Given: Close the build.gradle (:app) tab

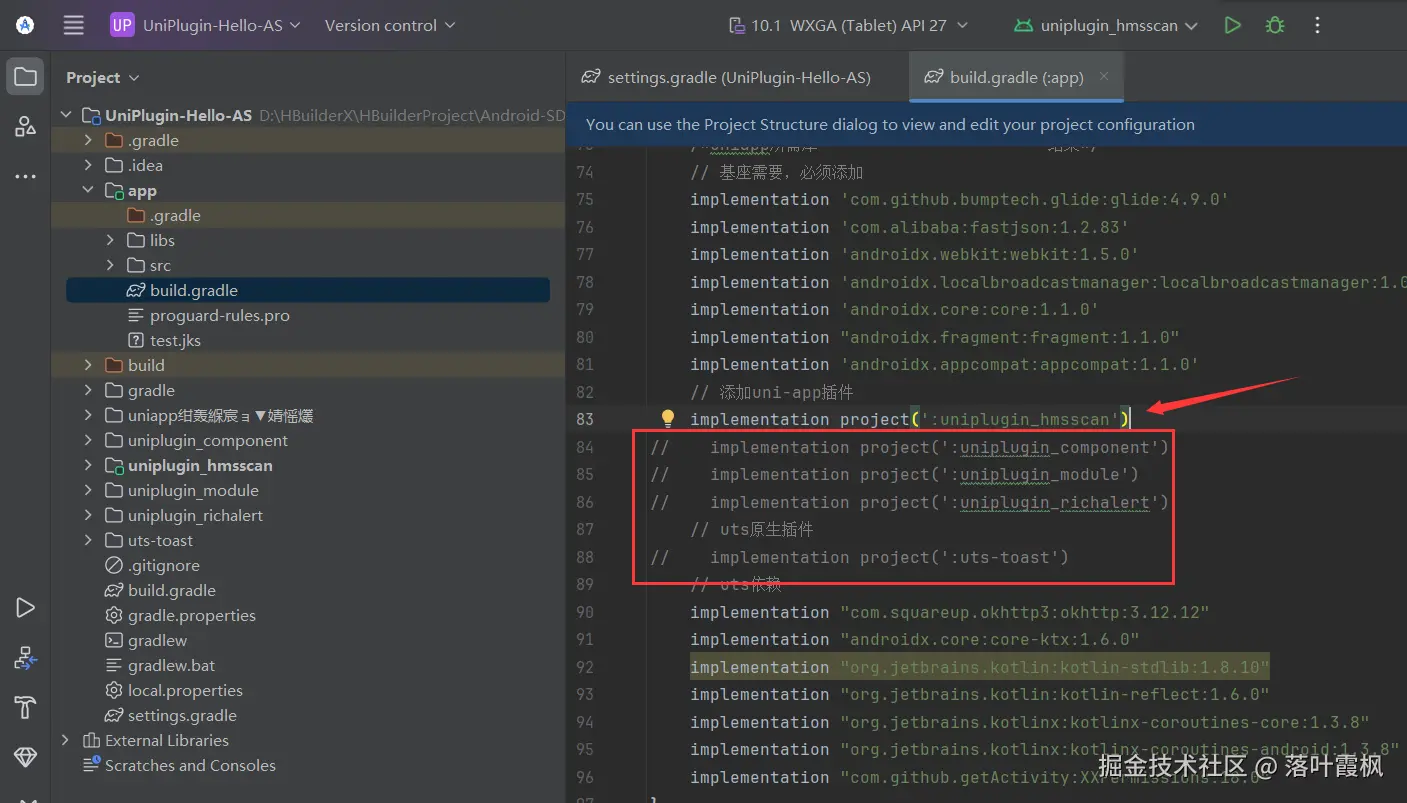Looking at the screenshot, I should pyautogui.click(x=1104, y=76).
